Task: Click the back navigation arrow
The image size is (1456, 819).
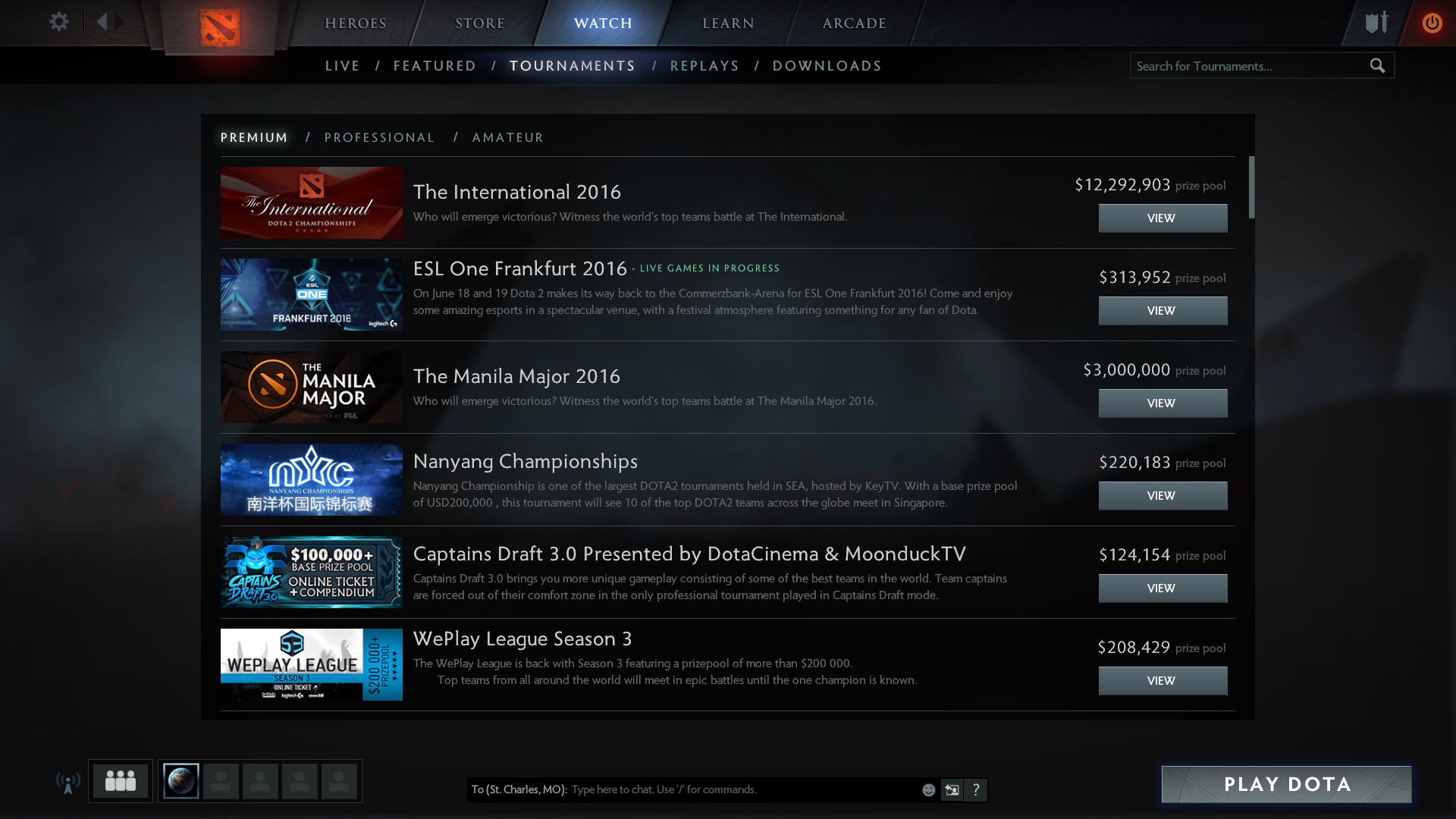Action: tap(102, 22)
